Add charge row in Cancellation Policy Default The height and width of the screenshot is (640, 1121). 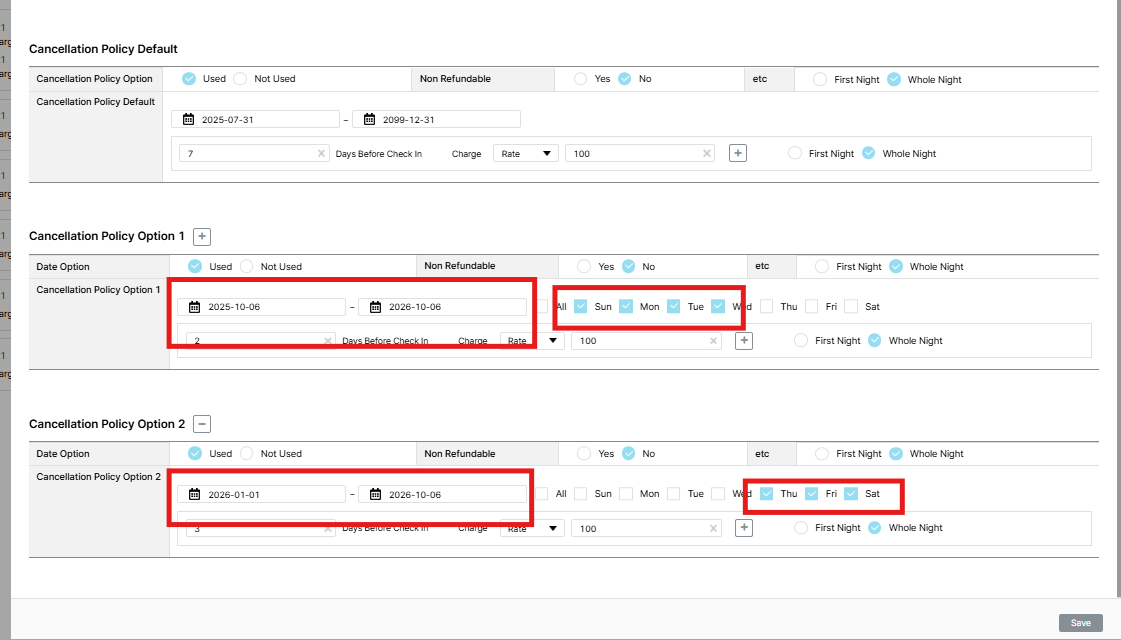738,153
